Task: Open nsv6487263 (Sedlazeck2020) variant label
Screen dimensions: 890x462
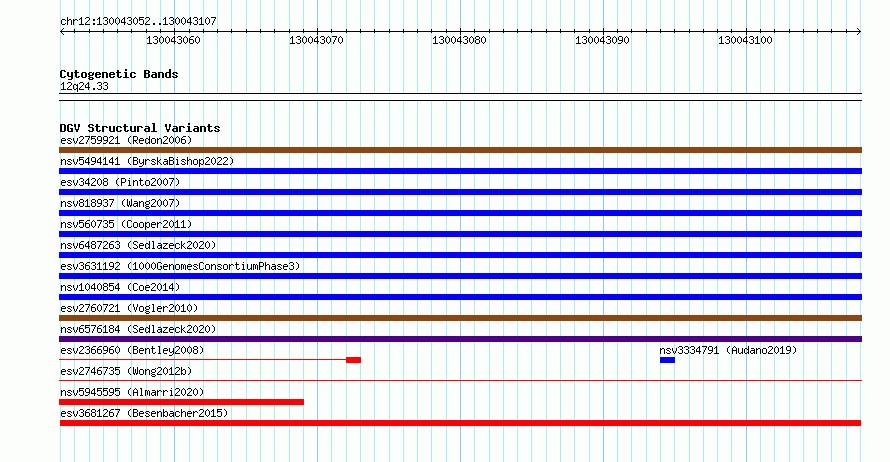Action: pos(138,245)
